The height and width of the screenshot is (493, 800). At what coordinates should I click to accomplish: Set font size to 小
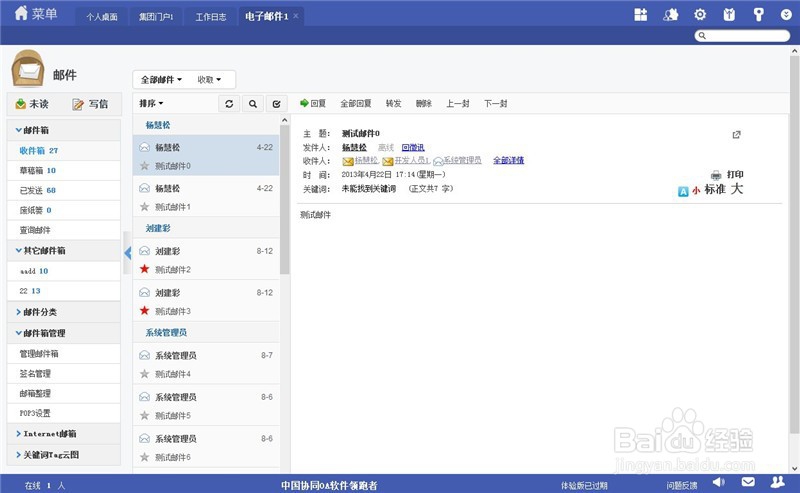click(696, 190)
